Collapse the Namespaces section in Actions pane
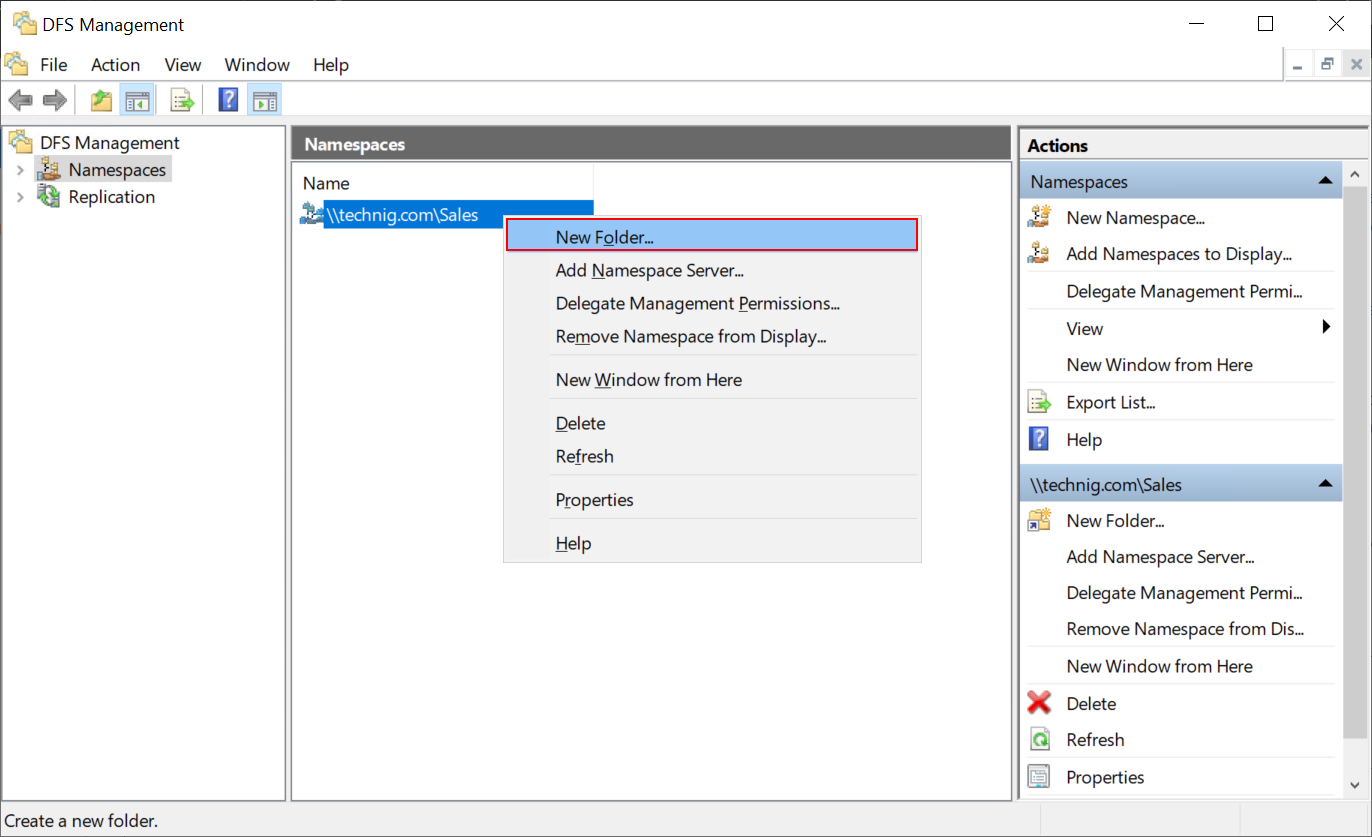 coord(1325,181)
